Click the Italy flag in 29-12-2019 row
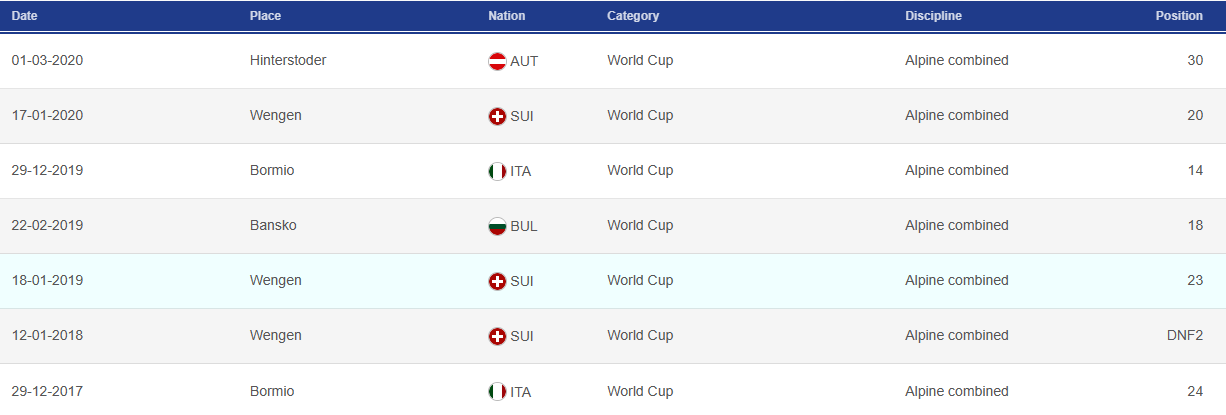 pos(497,171)
